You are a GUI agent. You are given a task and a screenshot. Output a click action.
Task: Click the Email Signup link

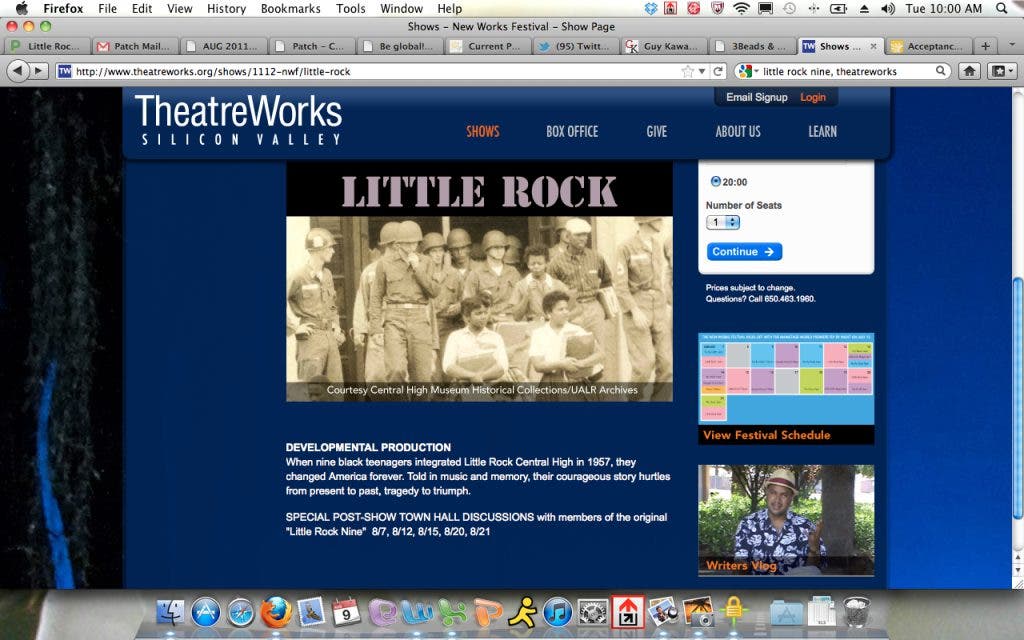point(757,97)
